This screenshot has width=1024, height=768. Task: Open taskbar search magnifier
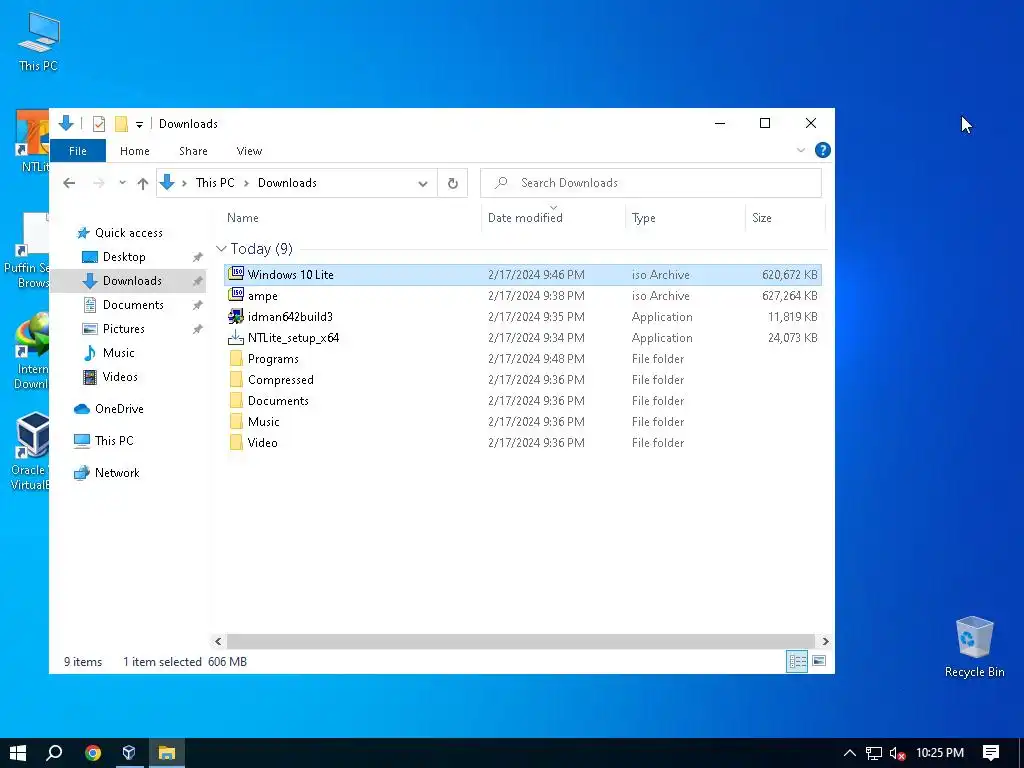click(55, 753)
